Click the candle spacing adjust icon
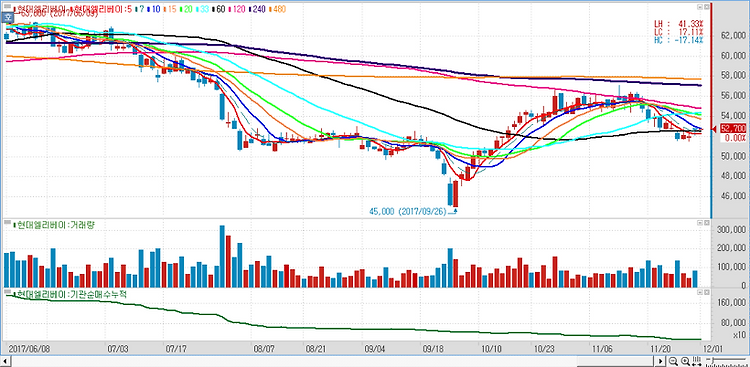 coord(695,361)
